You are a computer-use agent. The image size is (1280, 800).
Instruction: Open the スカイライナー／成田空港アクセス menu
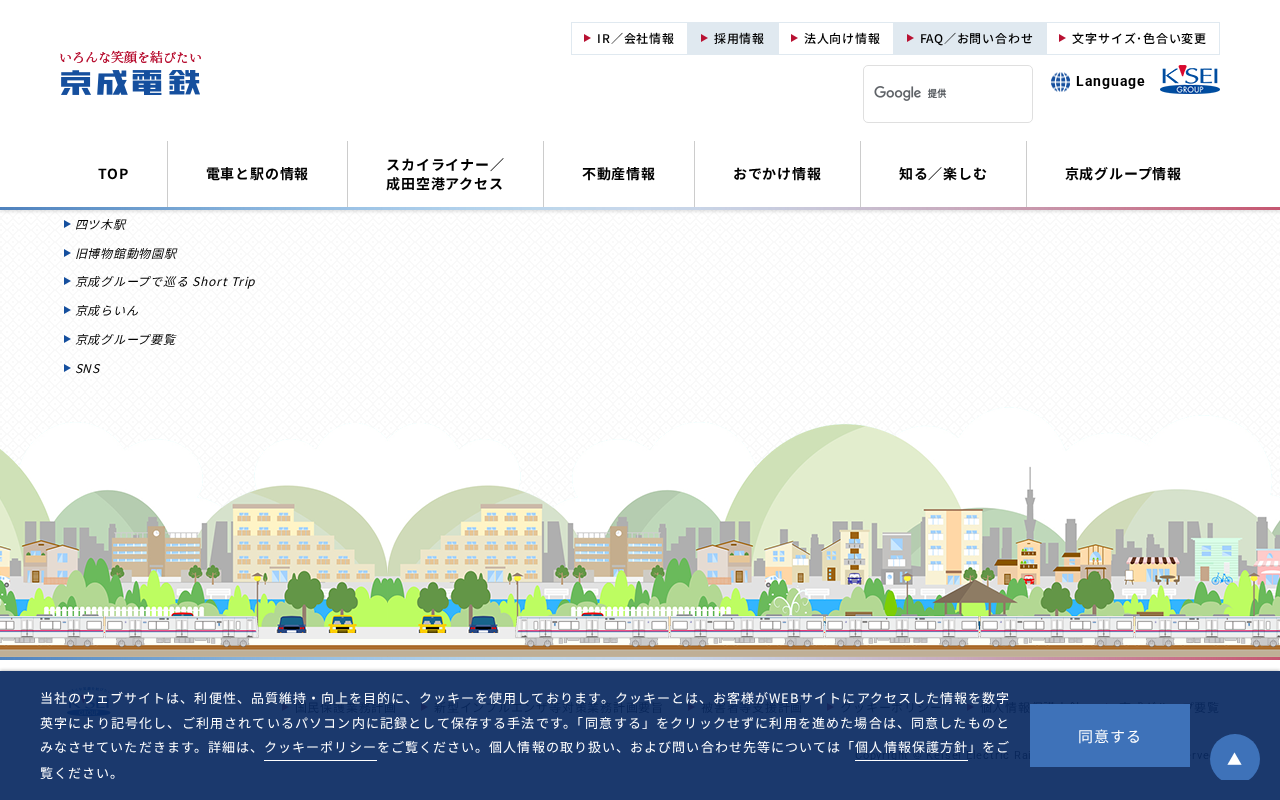pyautogui.click(x=445, y=174)
